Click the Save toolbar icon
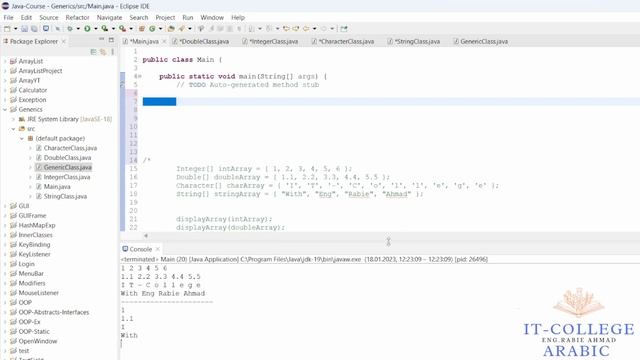Viewport: 640px width, 360px height. pos(24,29)
